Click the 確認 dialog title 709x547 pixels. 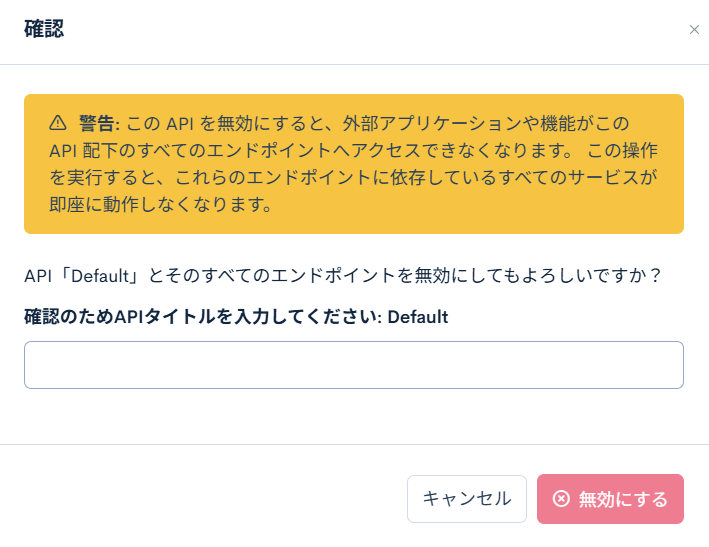click(44, 29)
